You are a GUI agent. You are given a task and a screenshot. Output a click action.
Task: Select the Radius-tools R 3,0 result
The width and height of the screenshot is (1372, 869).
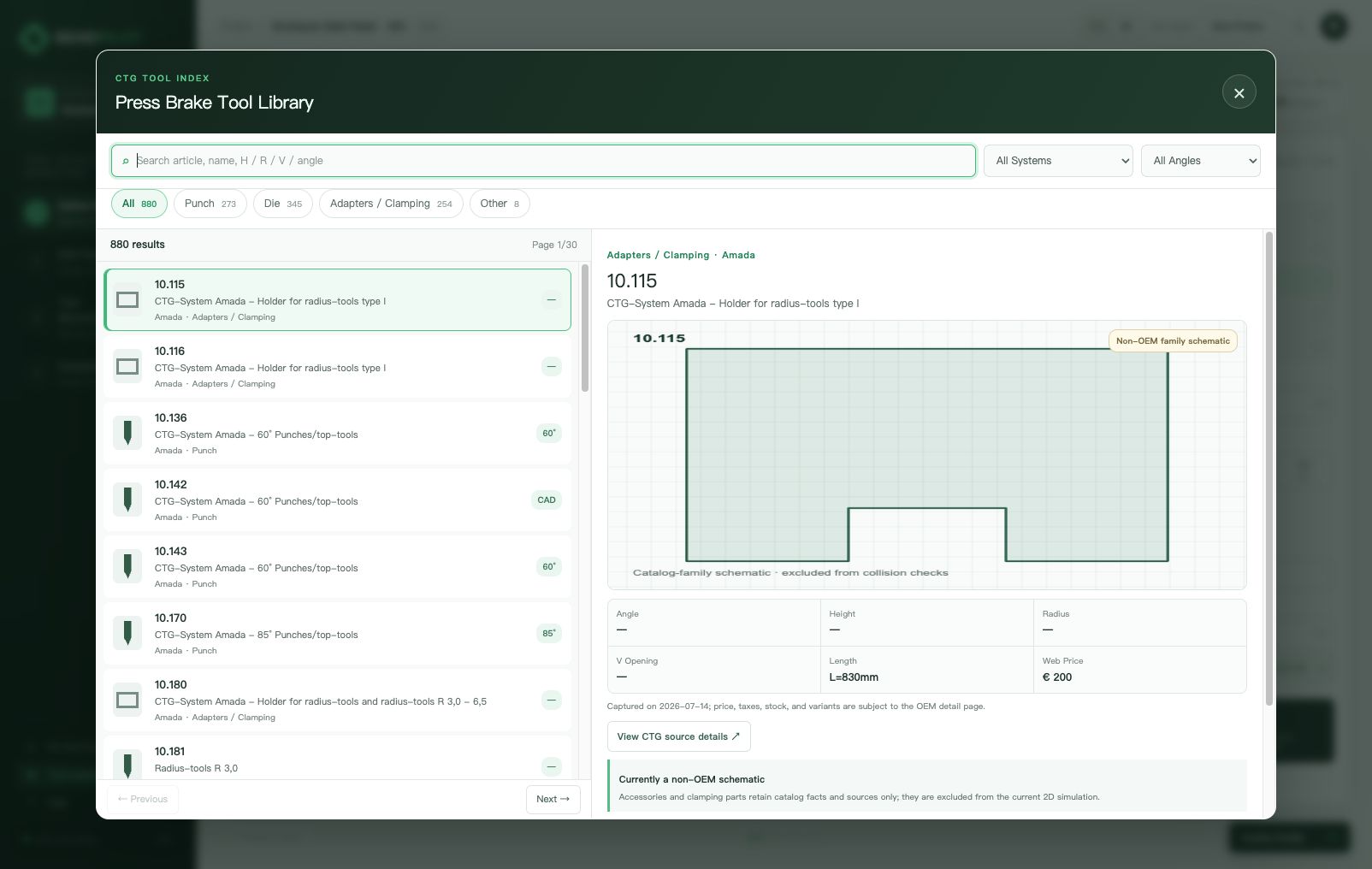pyautogui.click(x=337, y=759)
